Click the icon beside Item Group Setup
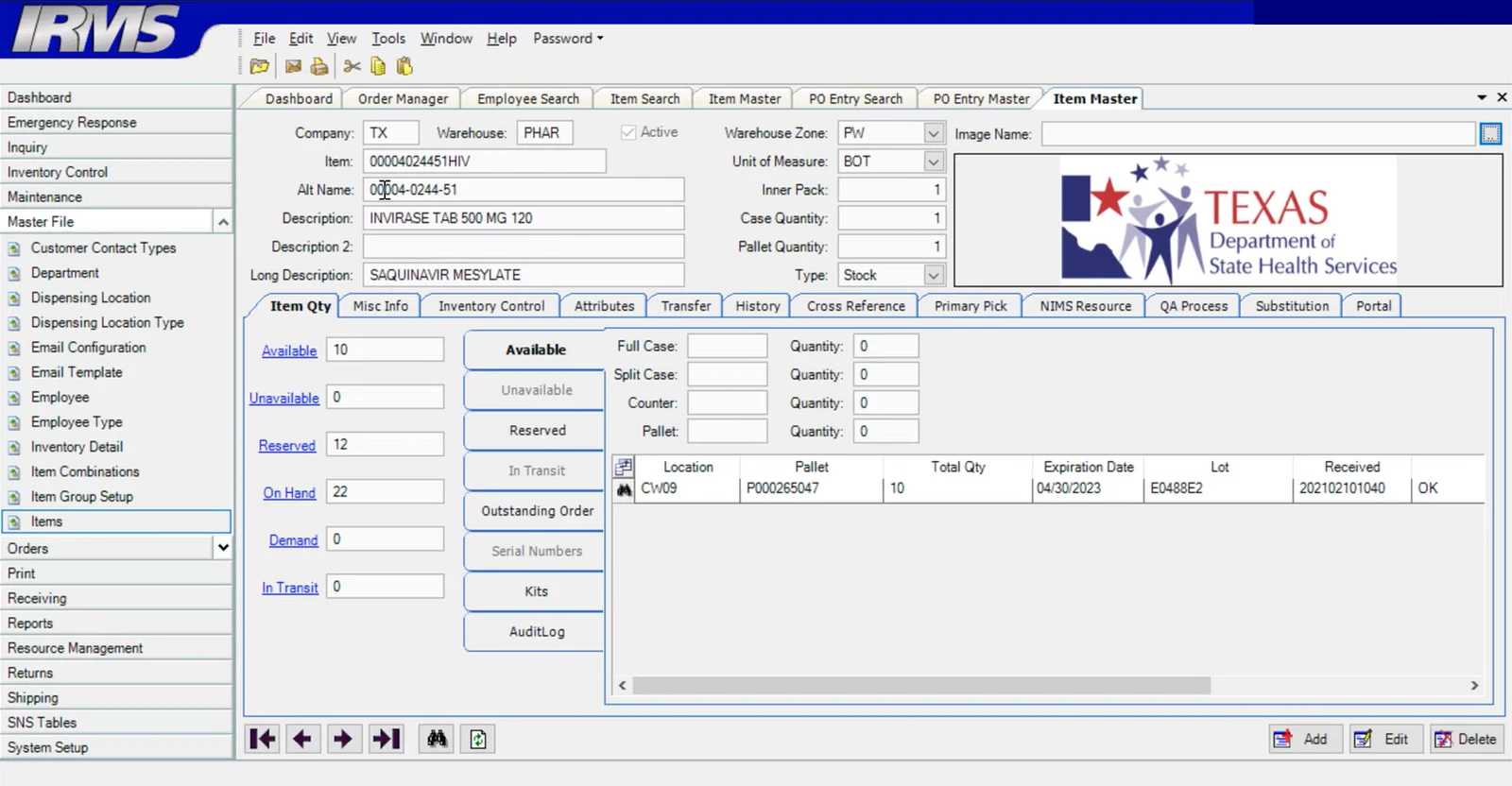Viewport: 1512px width, 786px height. [x=14, y=497]
